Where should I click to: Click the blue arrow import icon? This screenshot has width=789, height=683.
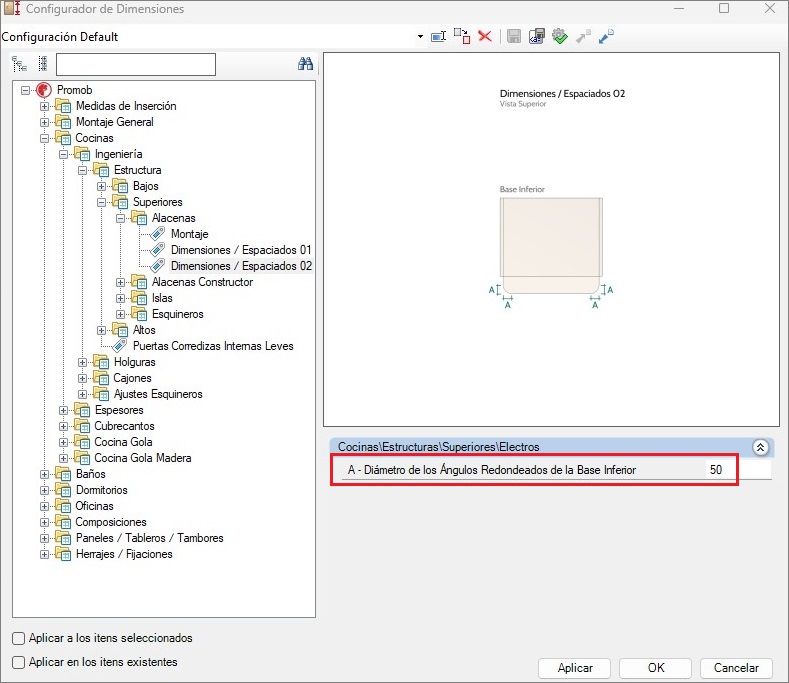(606, 36)
